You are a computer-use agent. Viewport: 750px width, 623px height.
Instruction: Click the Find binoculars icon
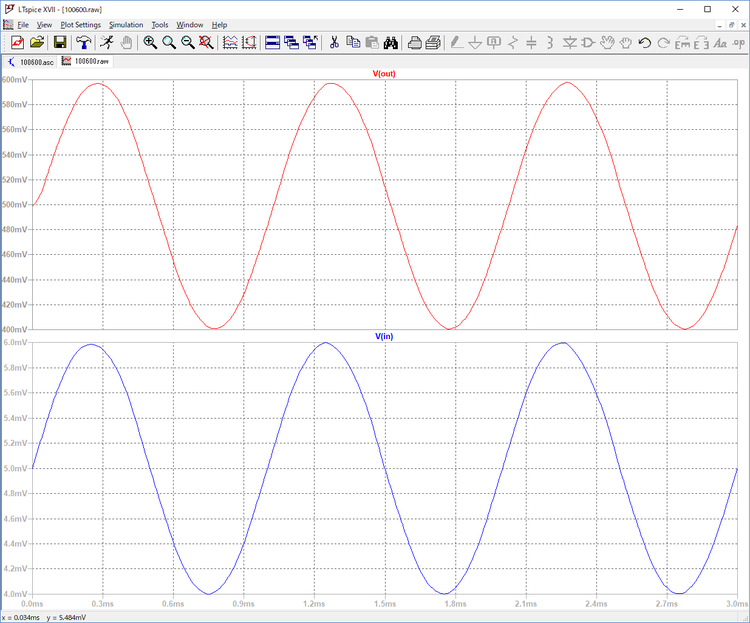tap(392, 42)
